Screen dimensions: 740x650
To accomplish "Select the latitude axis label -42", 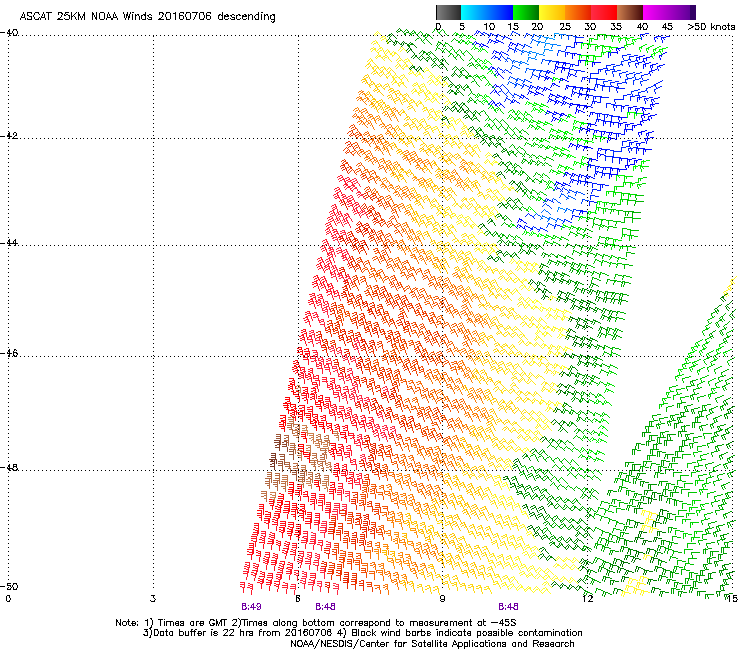I will coord(9,135).
